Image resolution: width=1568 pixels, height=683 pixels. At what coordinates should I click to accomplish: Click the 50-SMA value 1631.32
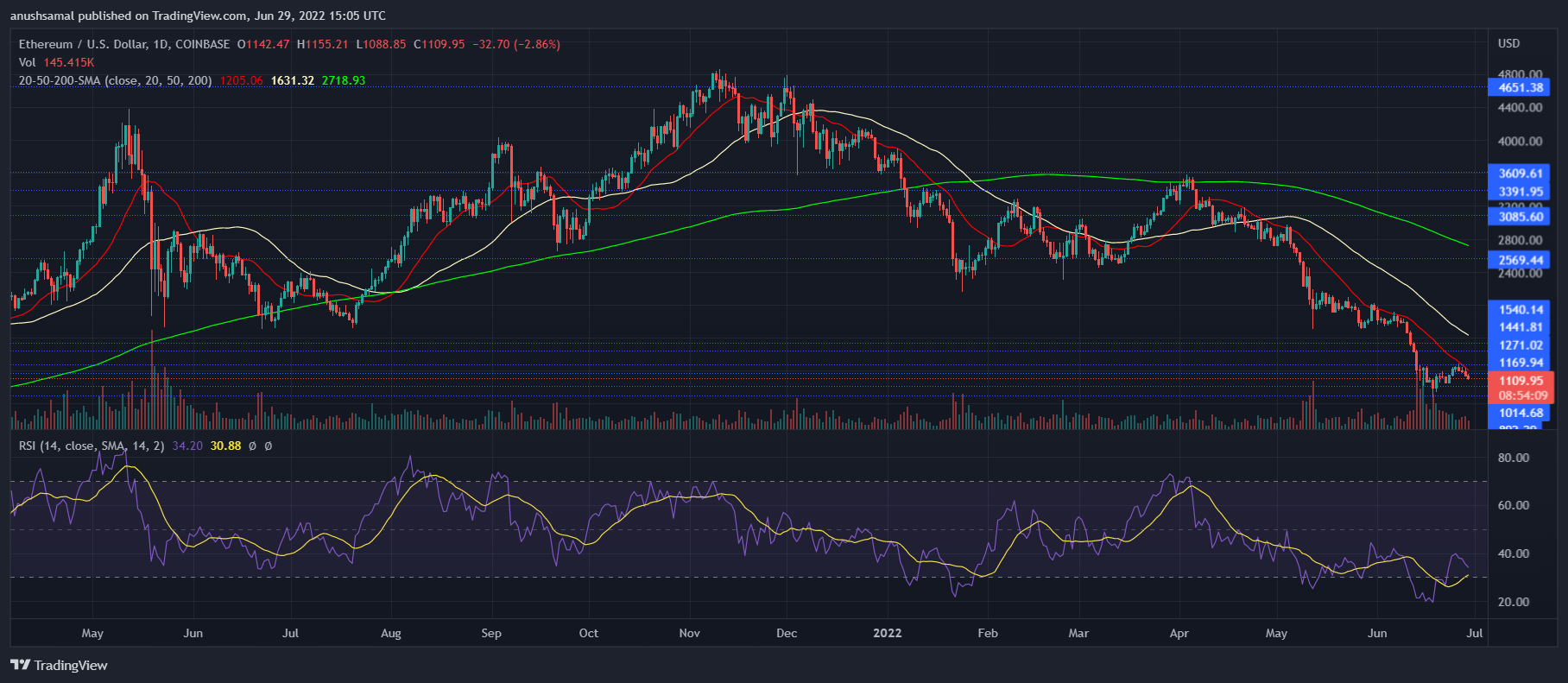click(293, 80)
